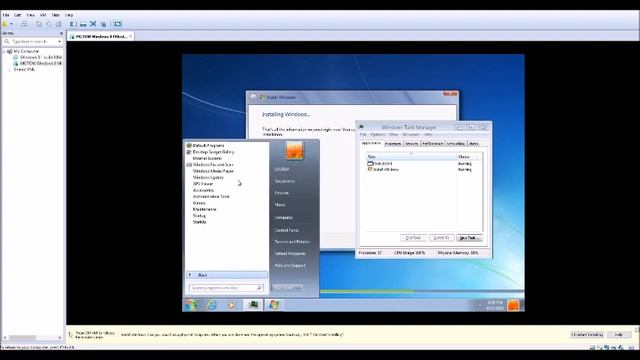640x360 pixels.
Task: Switch to Performance tab in Task Manager
Action: [x=432, y=144]
